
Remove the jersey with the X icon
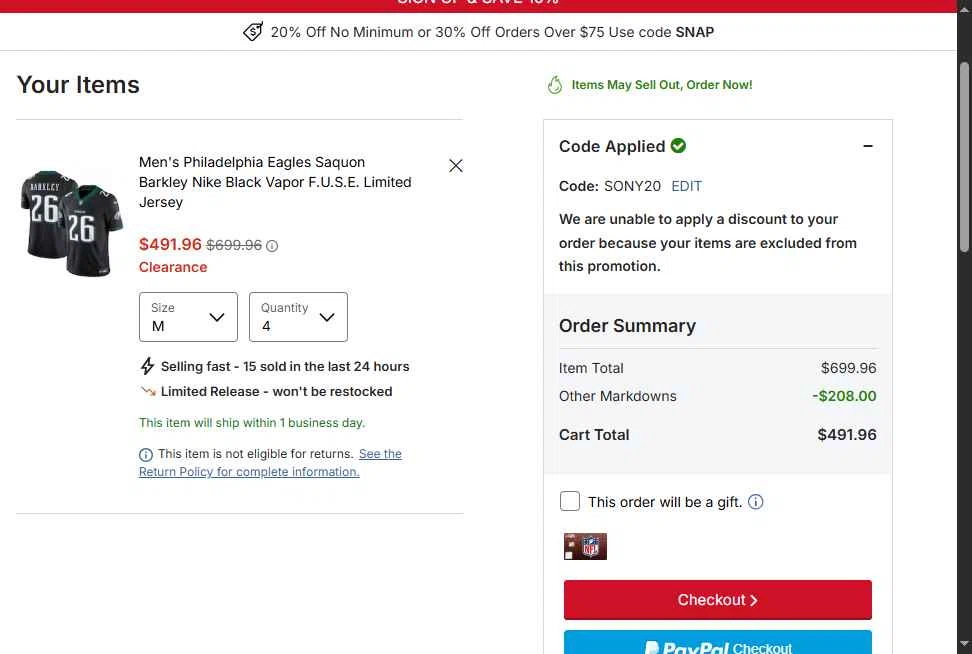[x=456, y=166]
